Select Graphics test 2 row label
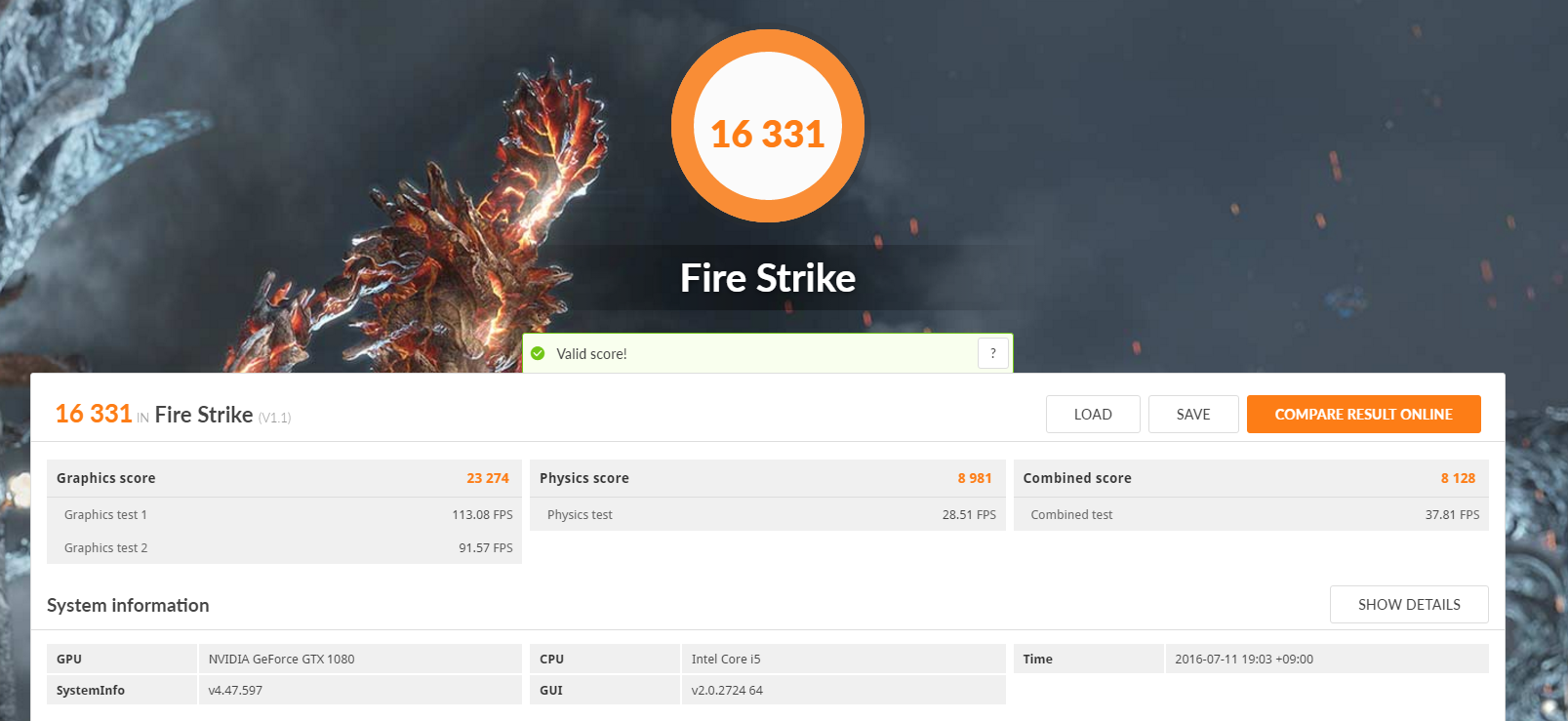 (105, 547)
